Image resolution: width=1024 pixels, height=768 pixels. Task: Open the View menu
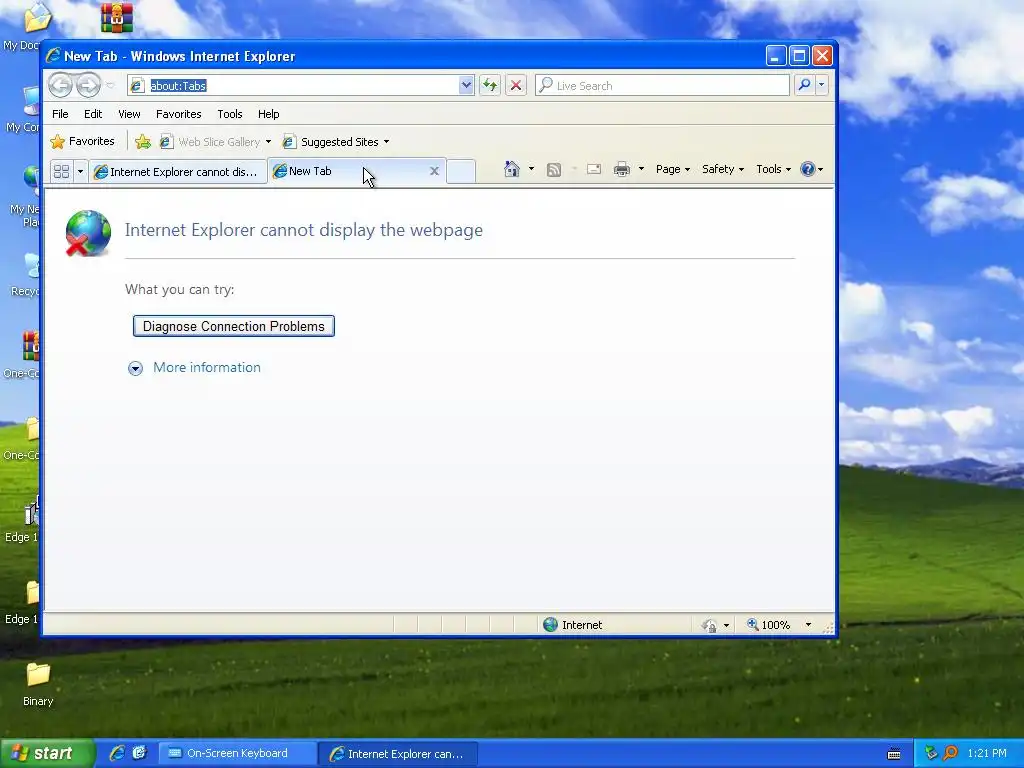coord(129,114)
